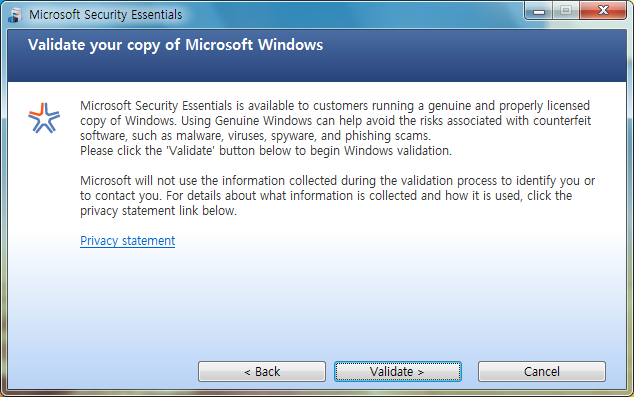This screenshot has width=634, height=397.
Task: Click the phrase 'privacy statement link below' text
Action: 158,211
